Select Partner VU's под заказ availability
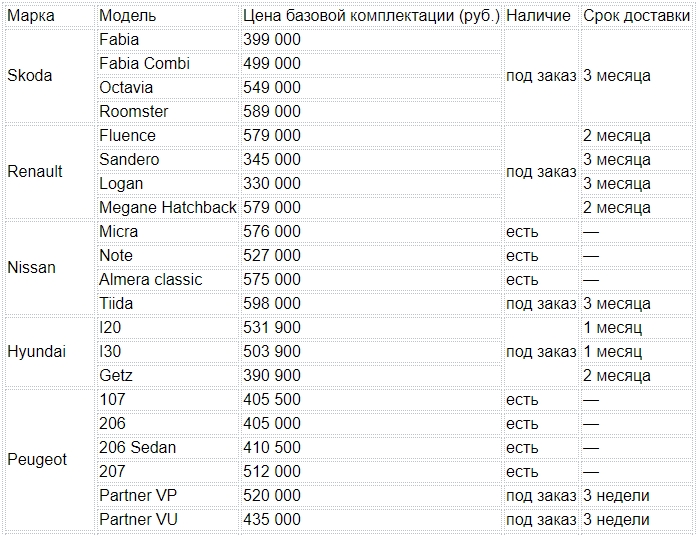This screenshot has height=535, width=696. (541, 519)
